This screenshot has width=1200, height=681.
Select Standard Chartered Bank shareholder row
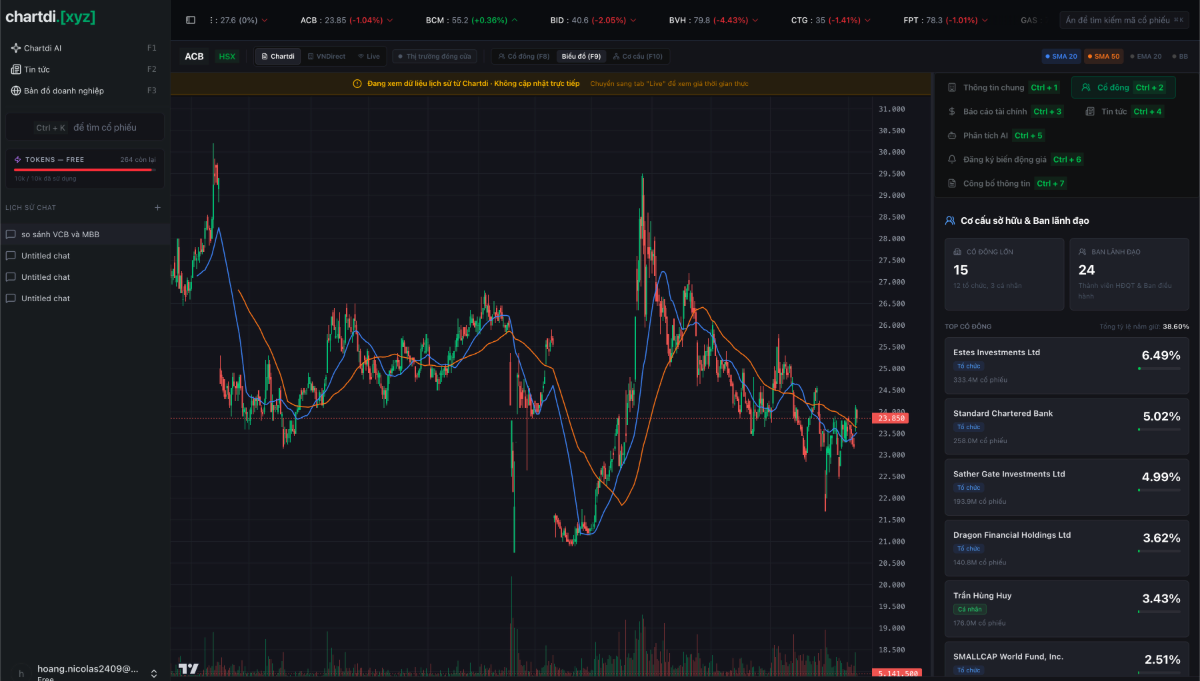point(1067,426)
